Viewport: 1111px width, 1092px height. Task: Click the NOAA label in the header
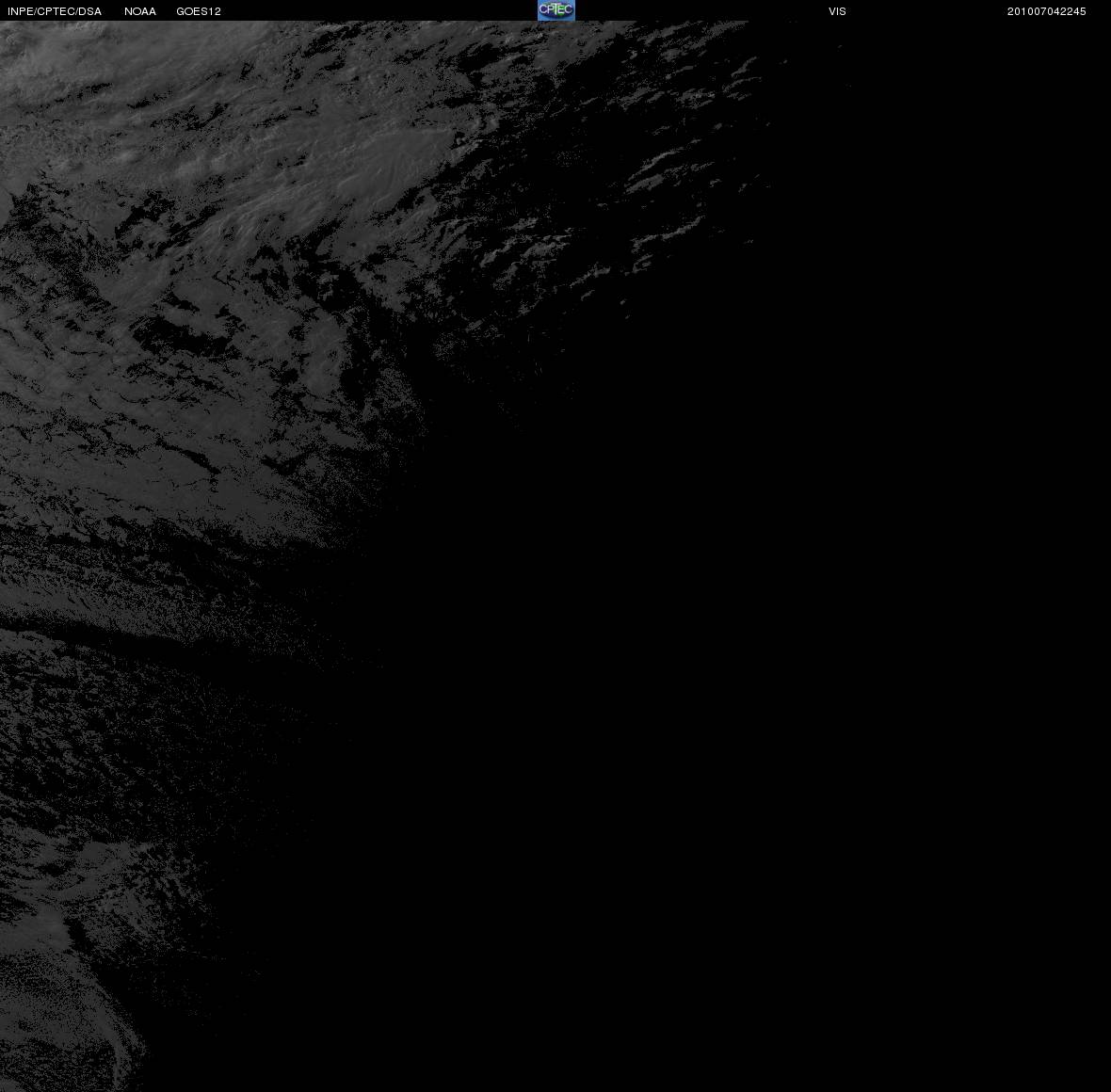pyautogui.click(x=140, y=11)
